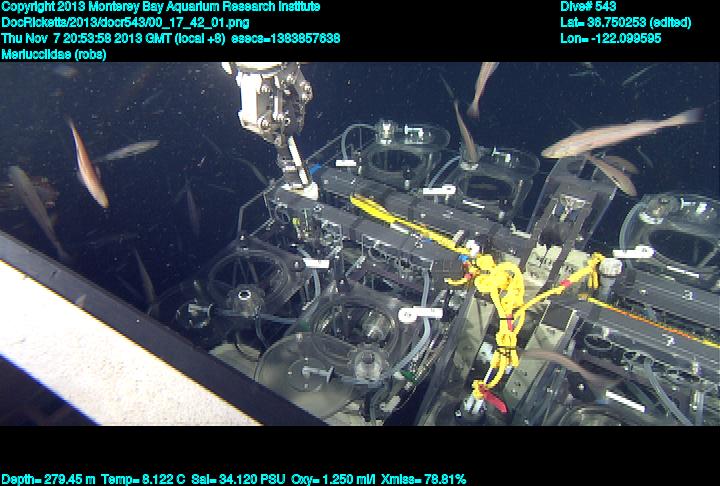This screenshot has width=720, height=486.
Task: Click the esecs=1383857638 value
Action: 286,38
